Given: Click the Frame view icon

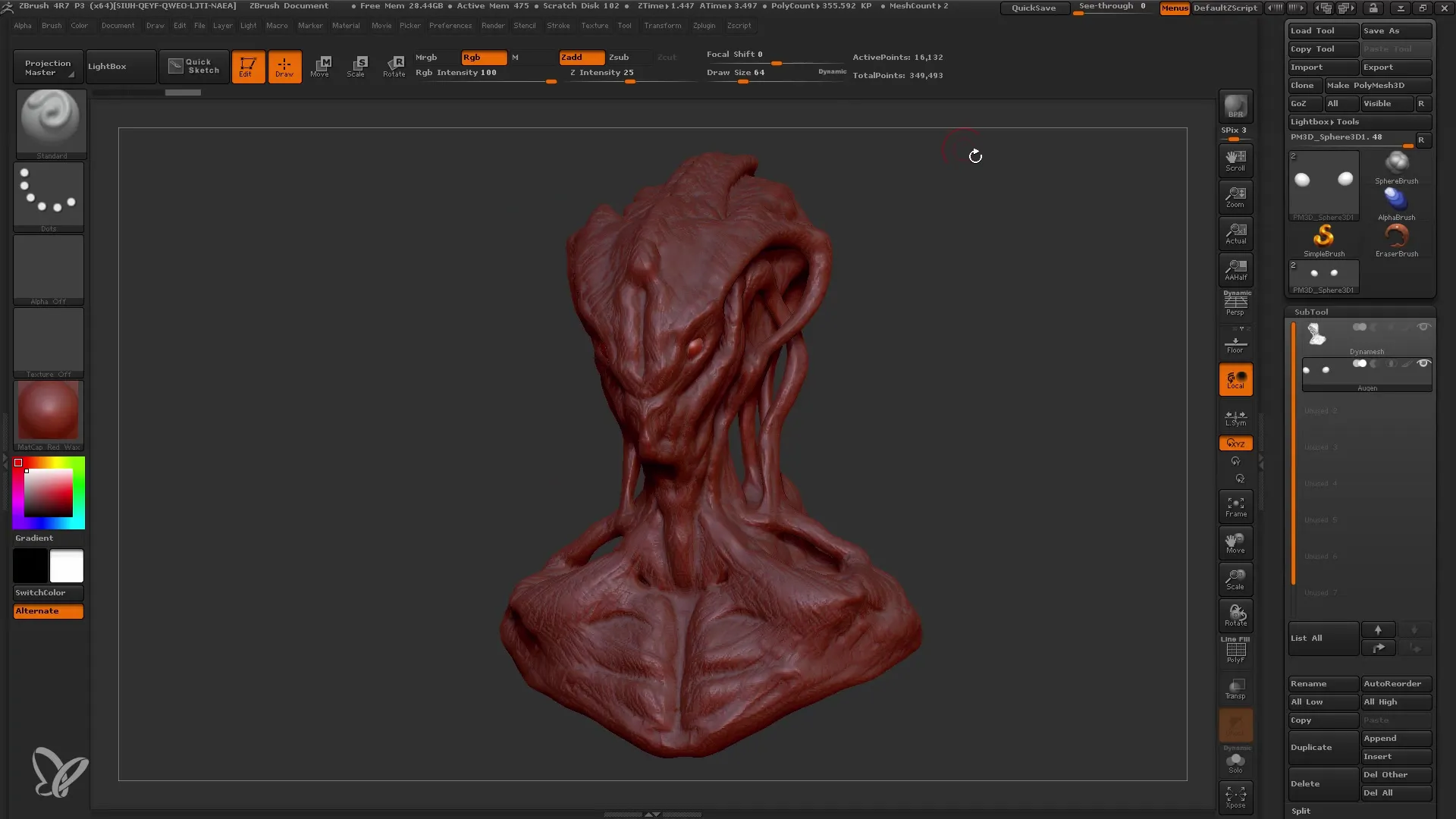Looking at the screenshot, I should click(1236, 507).
